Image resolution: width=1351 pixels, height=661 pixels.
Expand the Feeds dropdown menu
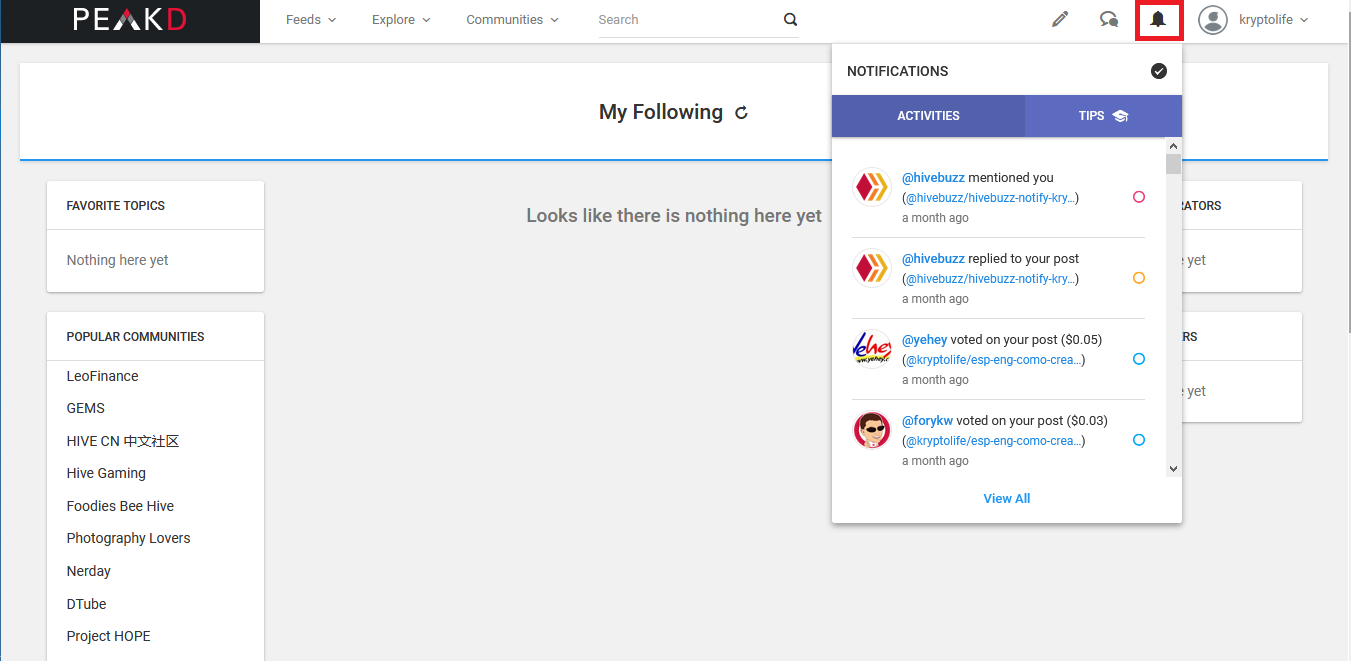310,19
